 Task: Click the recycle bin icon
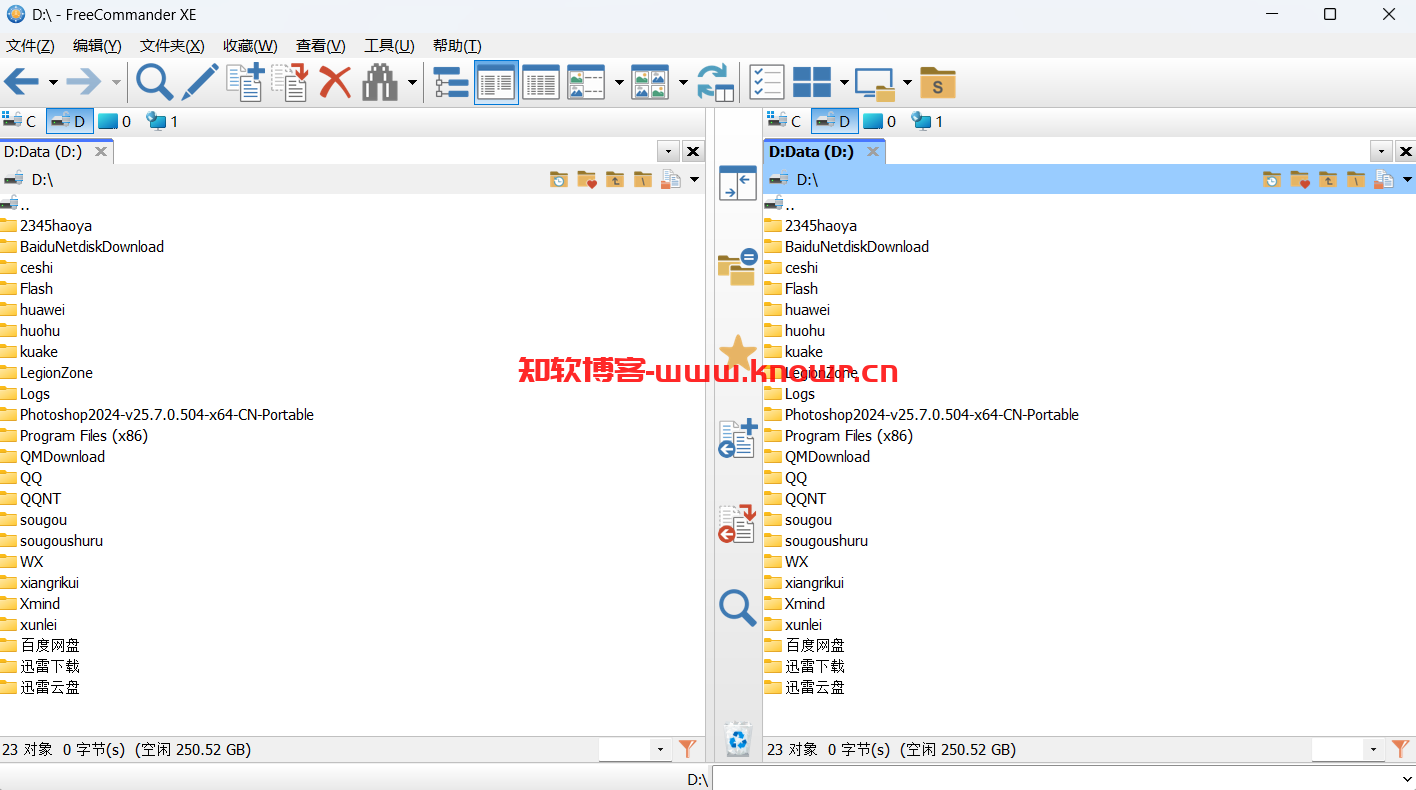coord(738,740)
